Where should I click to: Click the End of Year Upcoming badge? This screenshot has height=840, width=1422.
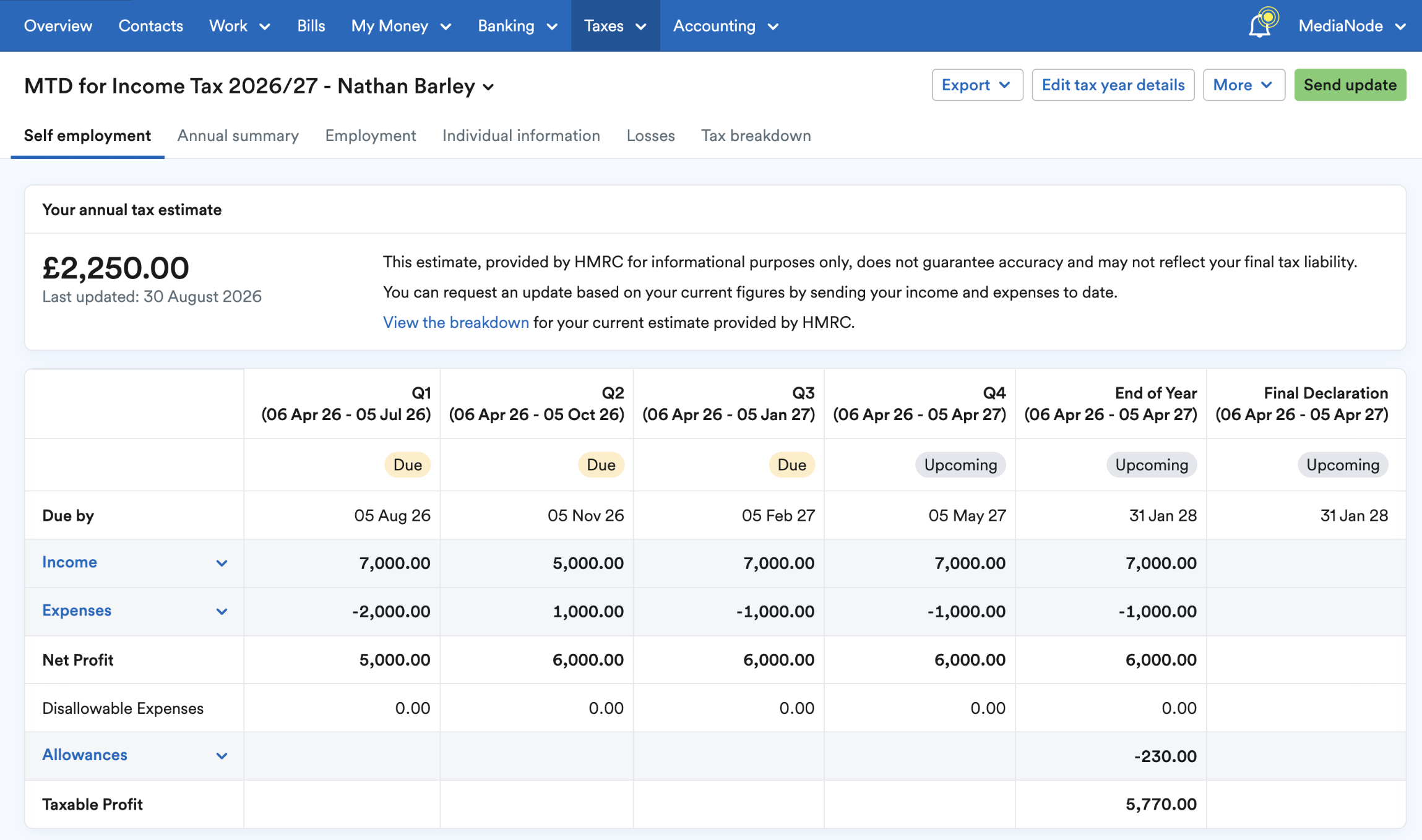pos(1152,465)
